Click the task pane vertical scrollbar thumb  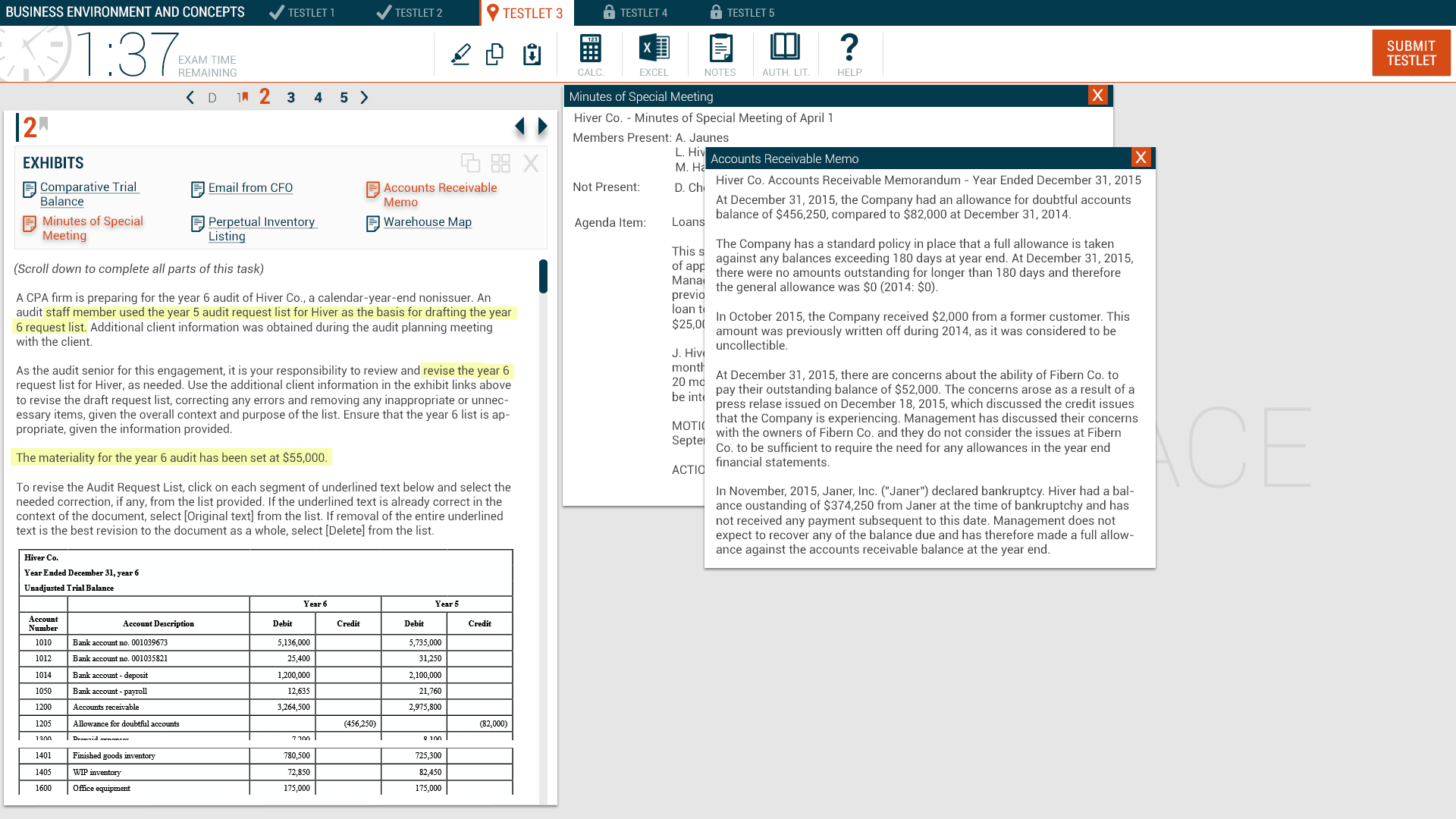tap(543, 276)
